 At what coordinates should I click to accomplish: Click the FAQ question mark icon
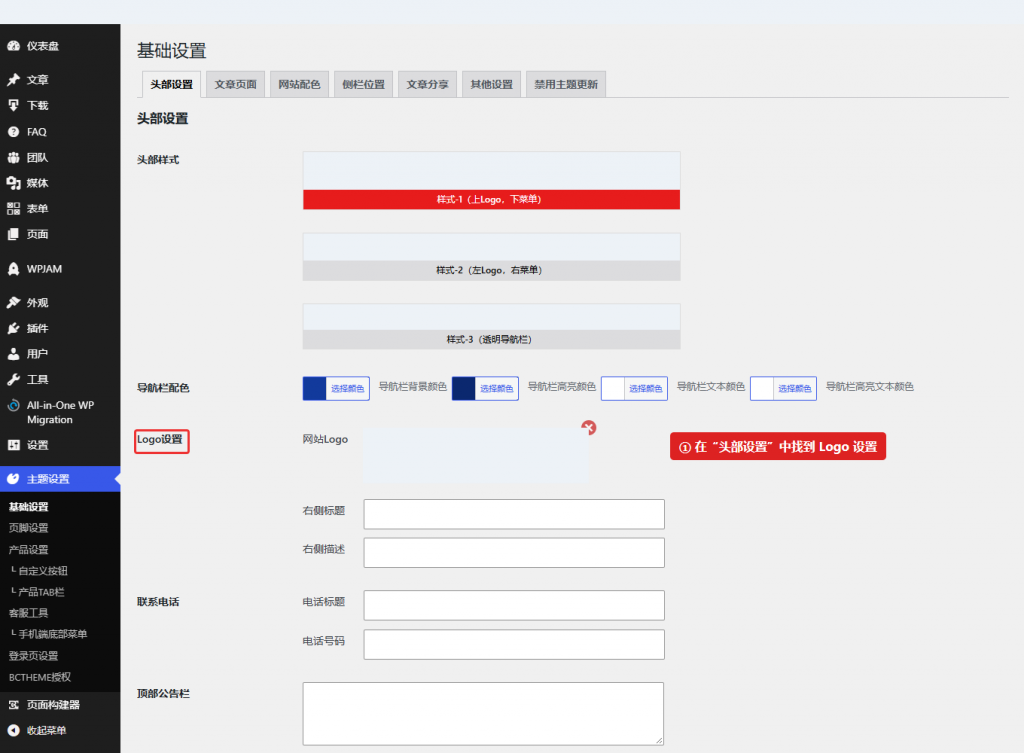pyautogui.click(x=13, y=132)
